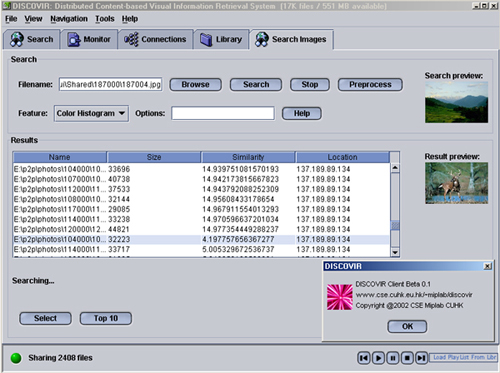
Task: Click results list scroll up arrow
Action: pyautogui.click(x=395, y=167)
